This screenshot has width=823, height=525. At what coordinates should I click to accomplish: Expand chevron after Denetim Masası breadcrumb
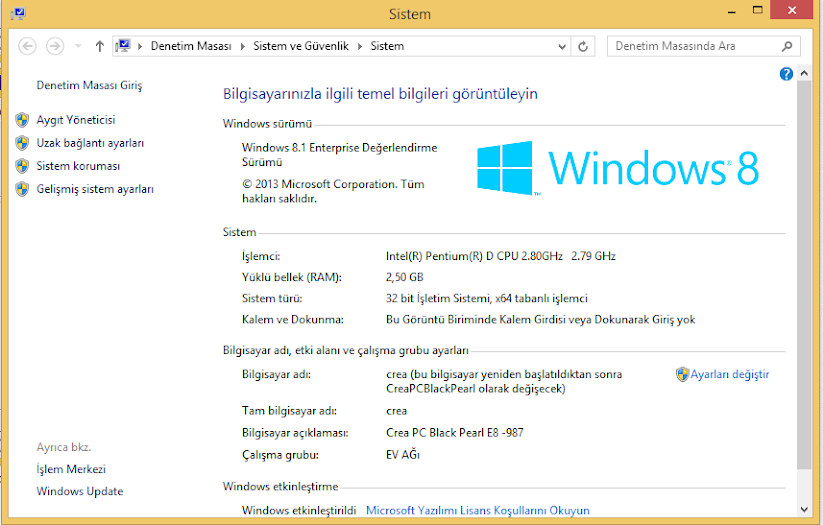pos(242,46)
